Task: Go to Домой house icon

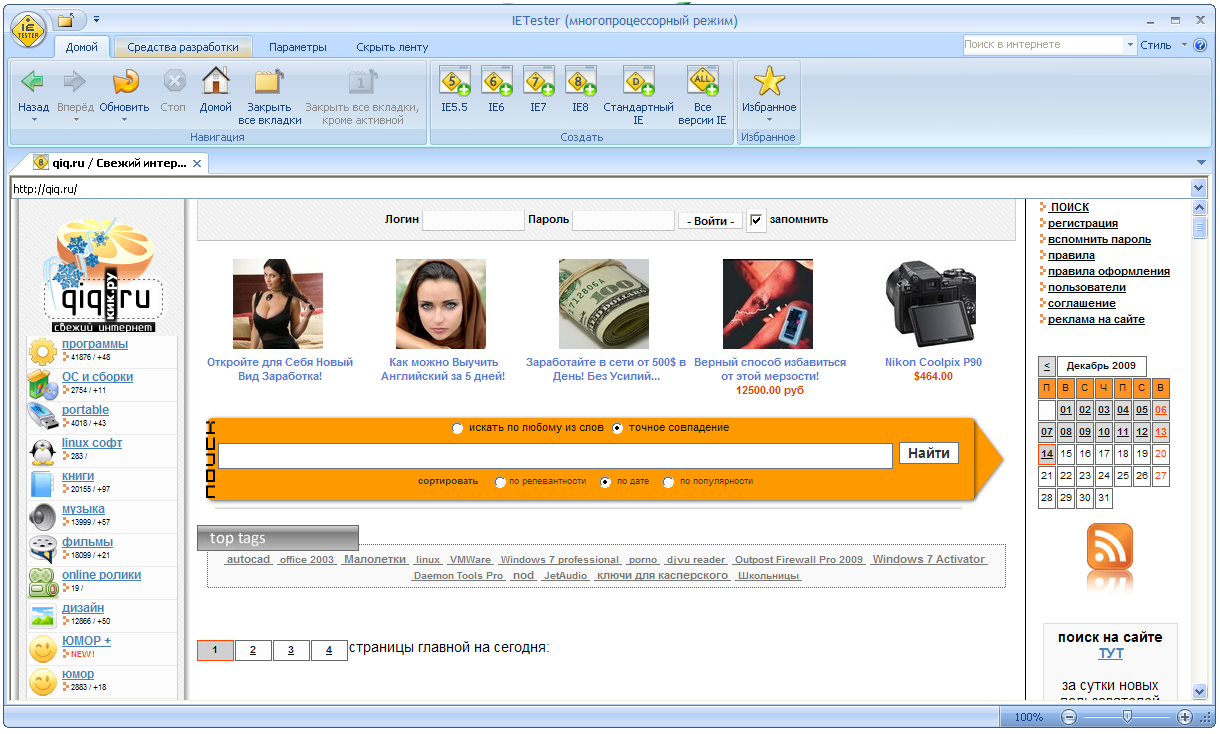Action: 216,81
